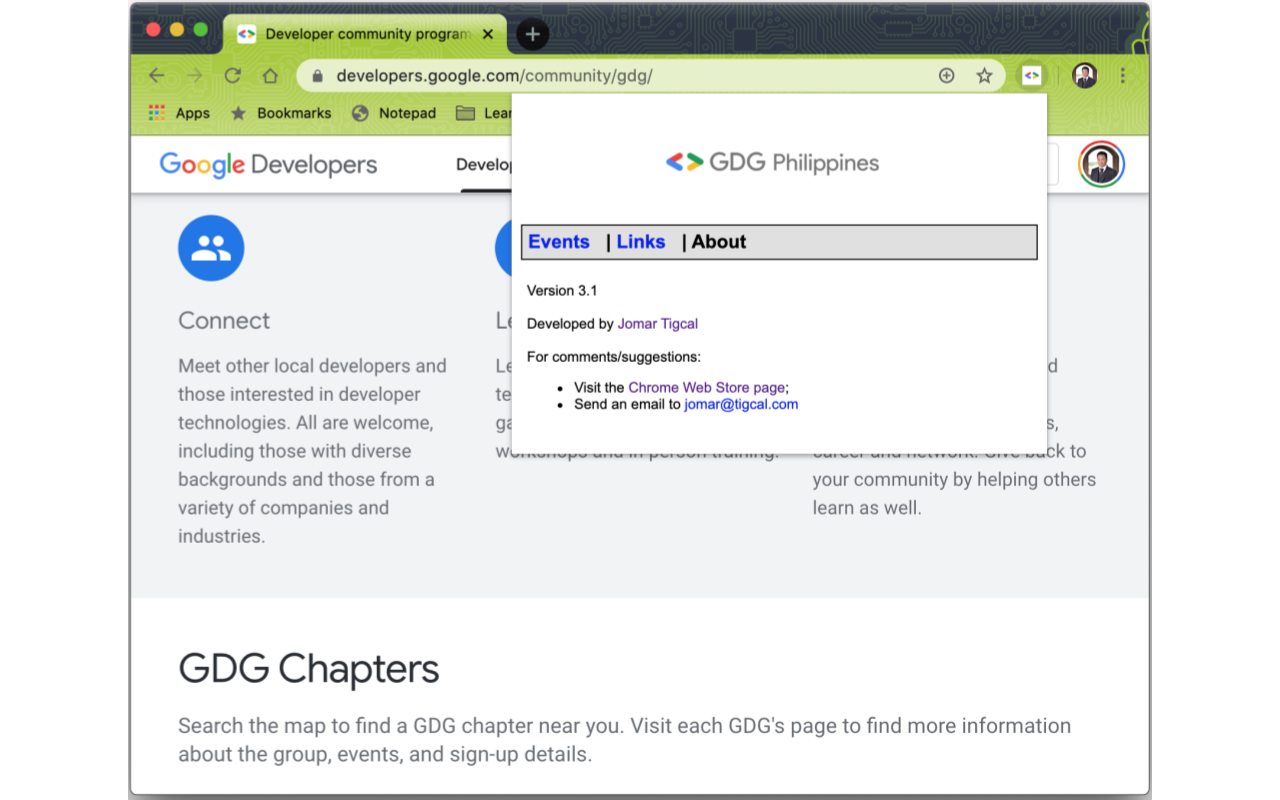This screenshot has height=800, width=1280.
Task: Click the plus circle icon in address bar
Action: pos(946,76)
